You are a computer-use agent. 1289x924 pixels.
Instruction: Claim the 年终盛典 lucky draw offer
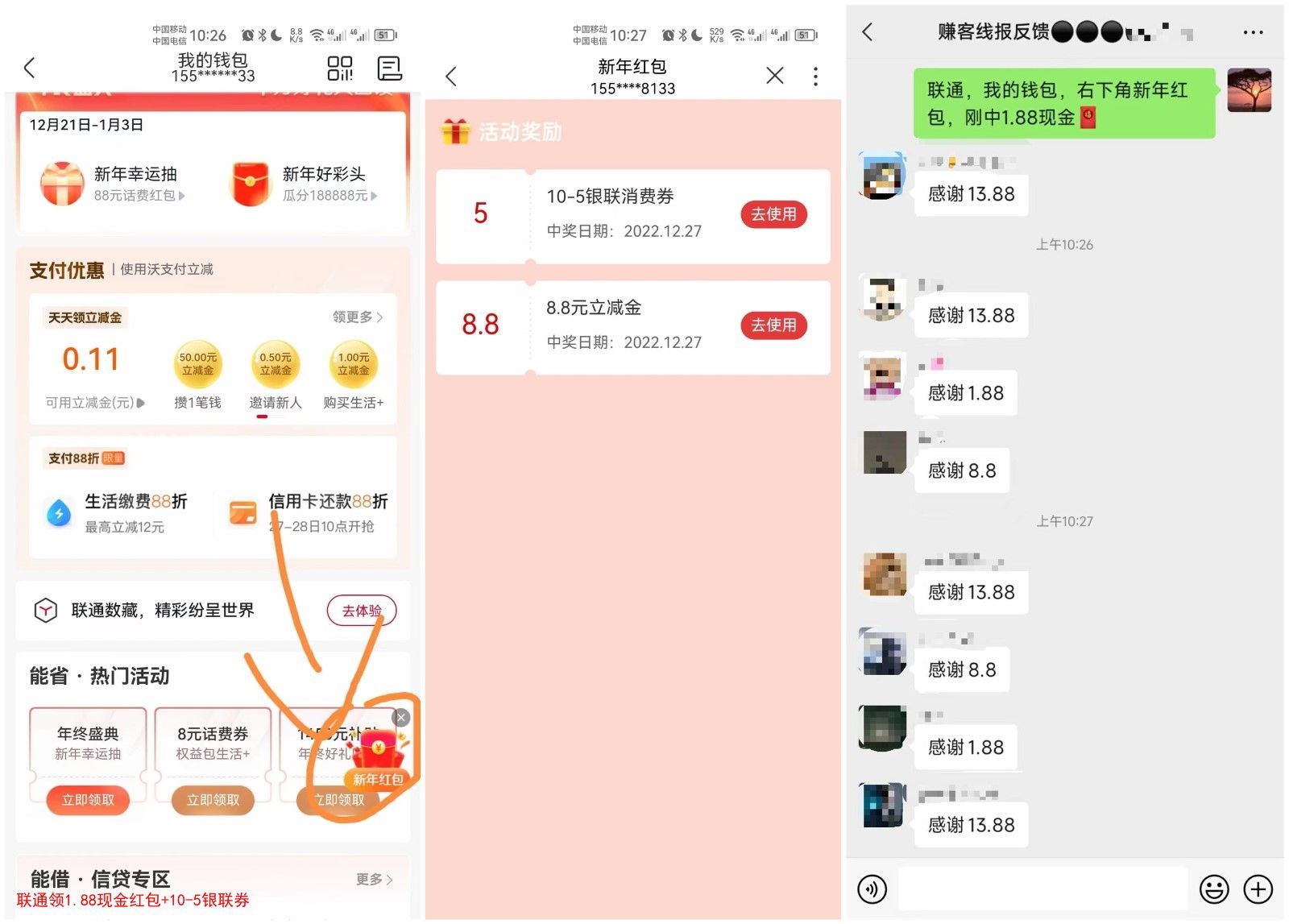(x=89, y=800)
